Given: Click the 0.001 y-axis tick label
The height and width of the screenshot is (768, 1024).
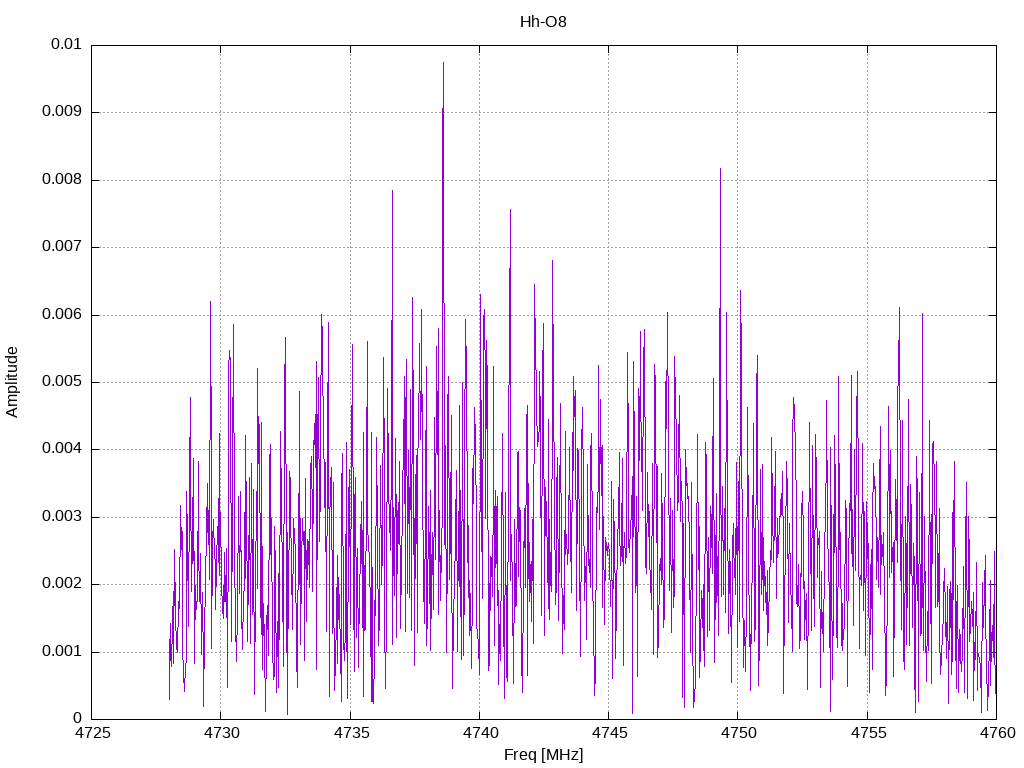Looking at the screenshot, I should click(x=62, y=652).
